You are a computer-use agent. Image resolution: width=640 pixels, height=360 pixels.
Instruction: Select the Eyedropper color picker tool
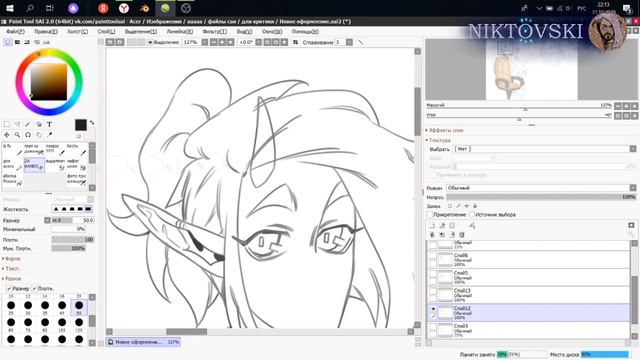pos(49,135)
